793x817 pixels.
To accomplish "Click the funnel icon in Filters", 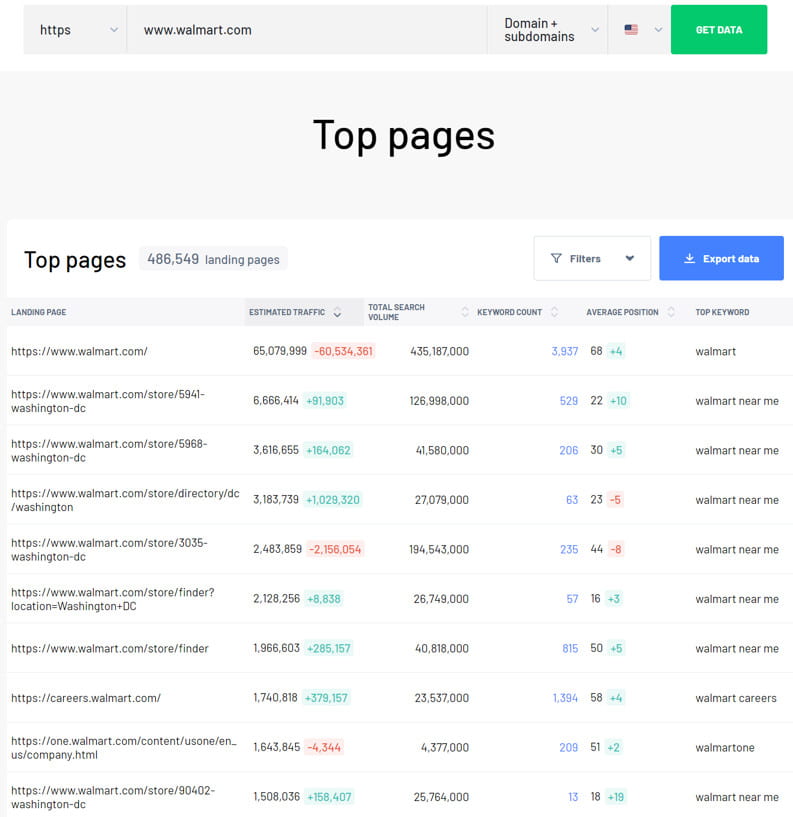I will coord(556,258).
